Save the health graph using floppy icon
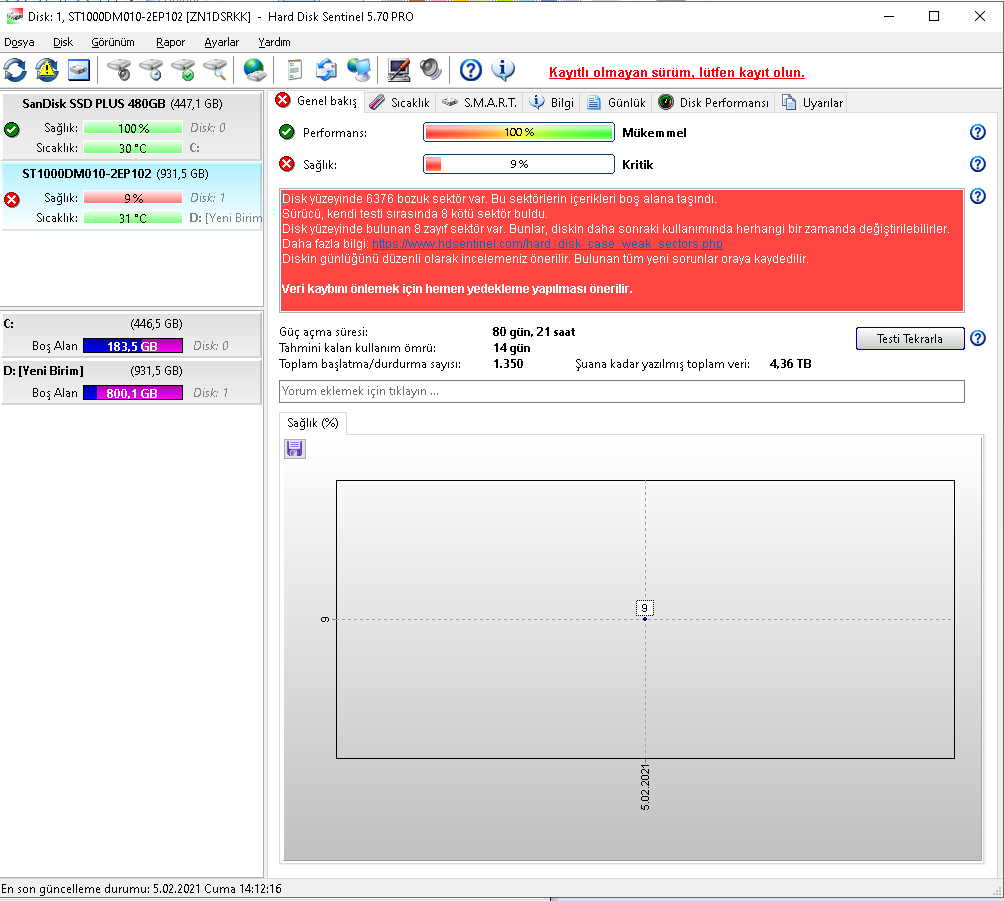The height and width of the screenshot is (901, 1004). coord(295,449)
